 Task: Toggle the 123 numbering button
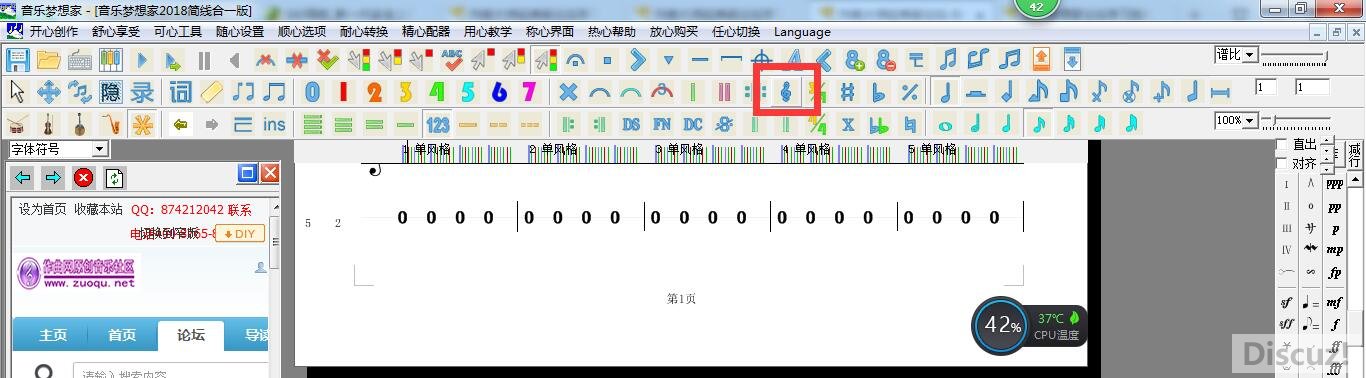pos(437,125)
